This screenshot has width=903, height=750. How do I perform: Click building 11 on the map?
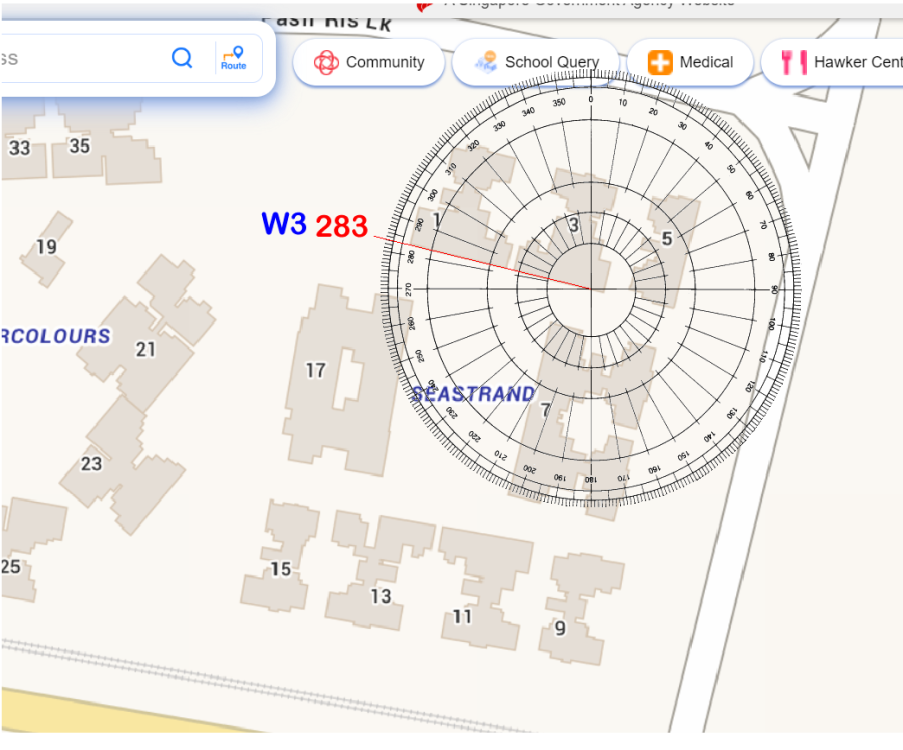point(461,616)
